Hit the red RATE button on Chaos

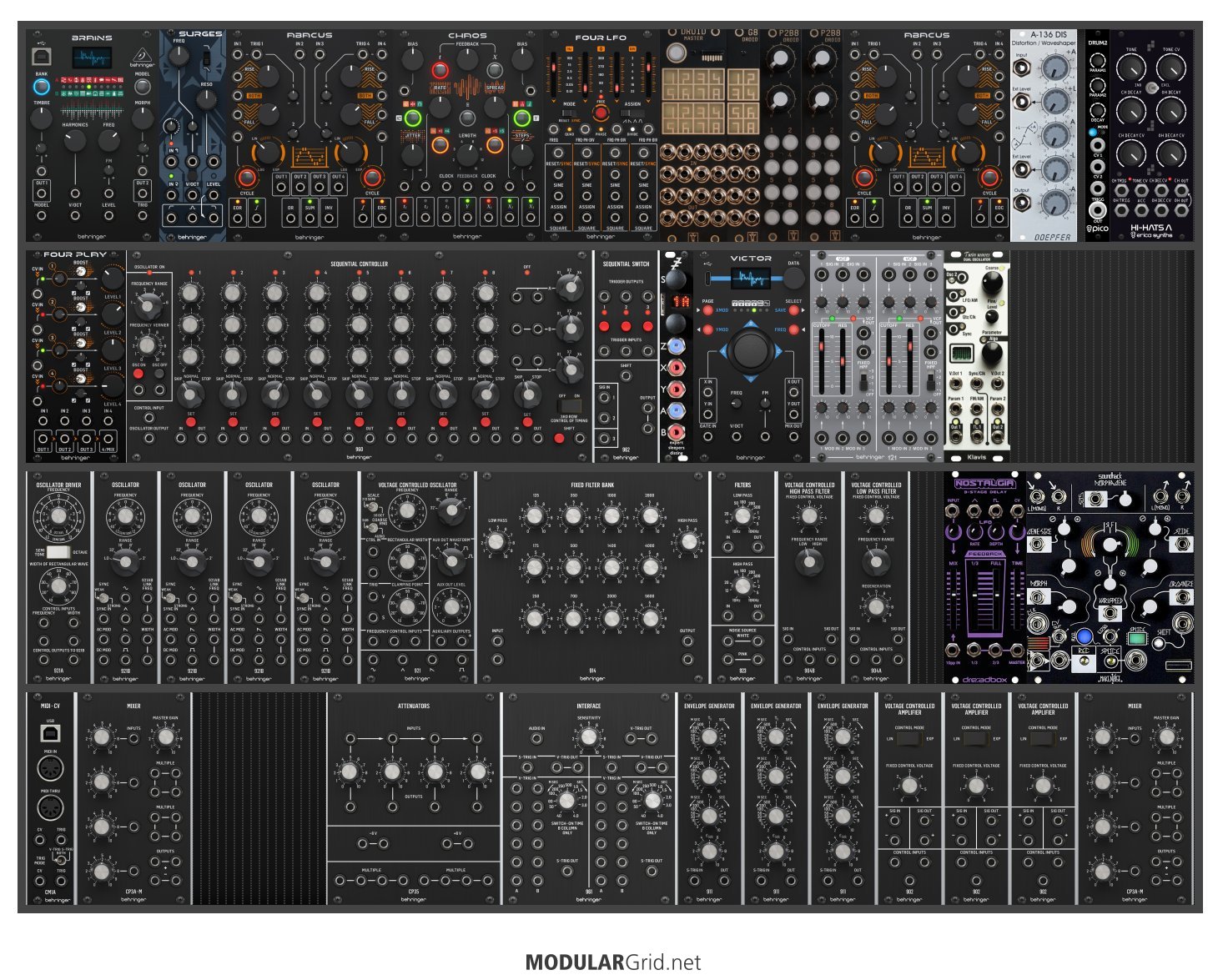coord(440,68)
